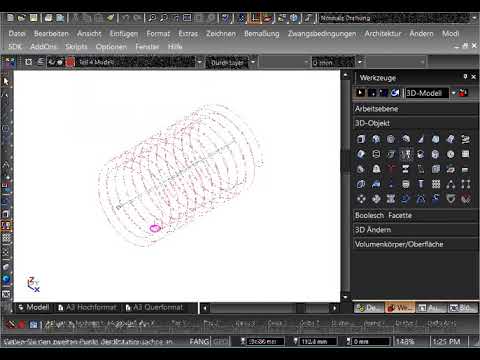The image size is (480, 360).
Task: Click the 3D-Modell text field in Werkzeuge
Action: pyautogui.click(x=426, y=93)
